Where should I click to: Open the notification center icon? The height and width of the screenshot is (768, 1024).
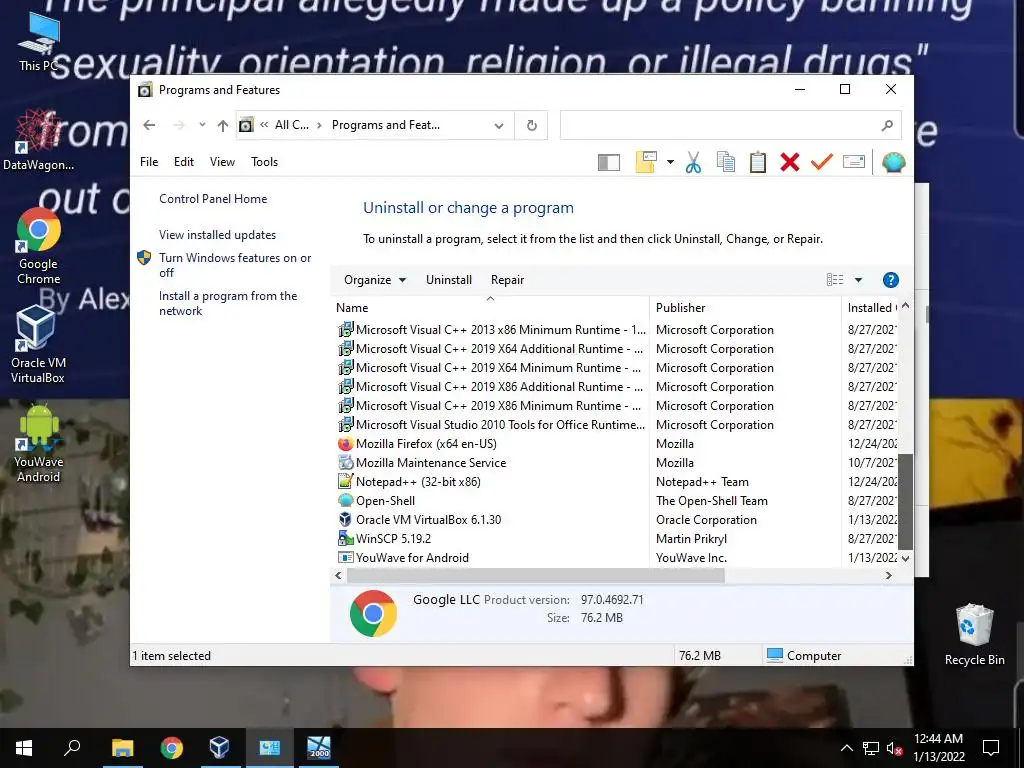[x=991, y=748]
